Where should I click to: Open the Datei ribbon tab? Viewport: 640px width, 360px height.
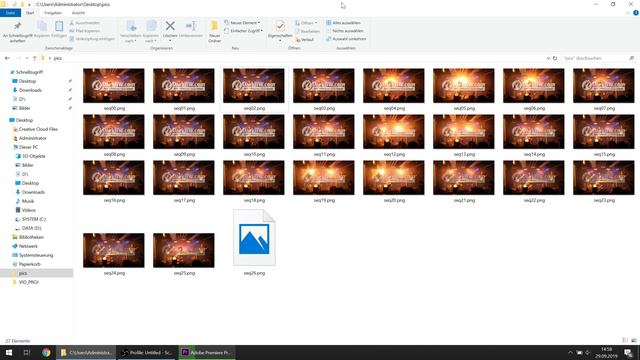[10, 13]
